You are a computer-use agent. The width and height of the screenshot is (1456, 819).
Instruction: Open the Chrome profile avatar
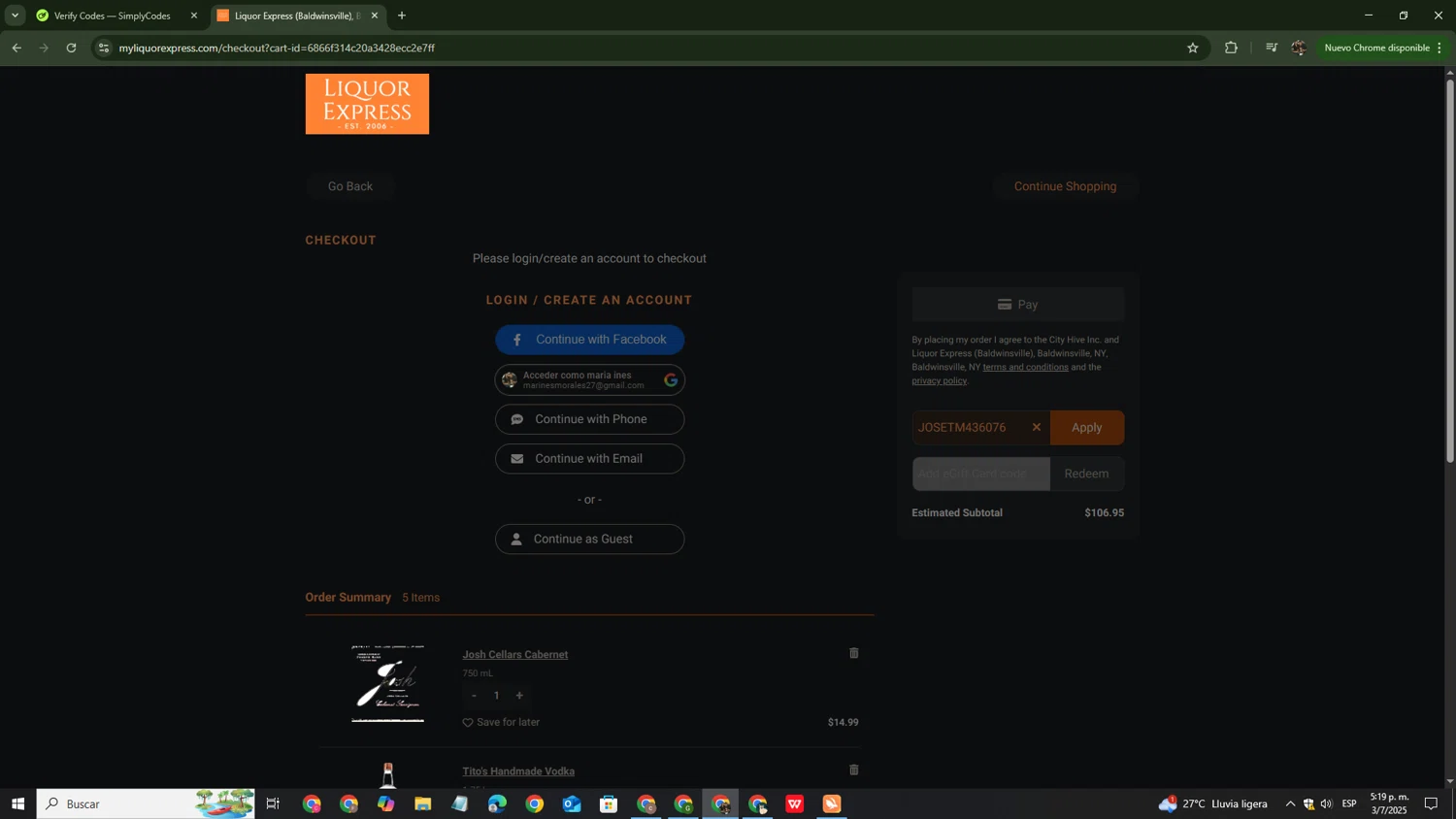[1299, 48]
